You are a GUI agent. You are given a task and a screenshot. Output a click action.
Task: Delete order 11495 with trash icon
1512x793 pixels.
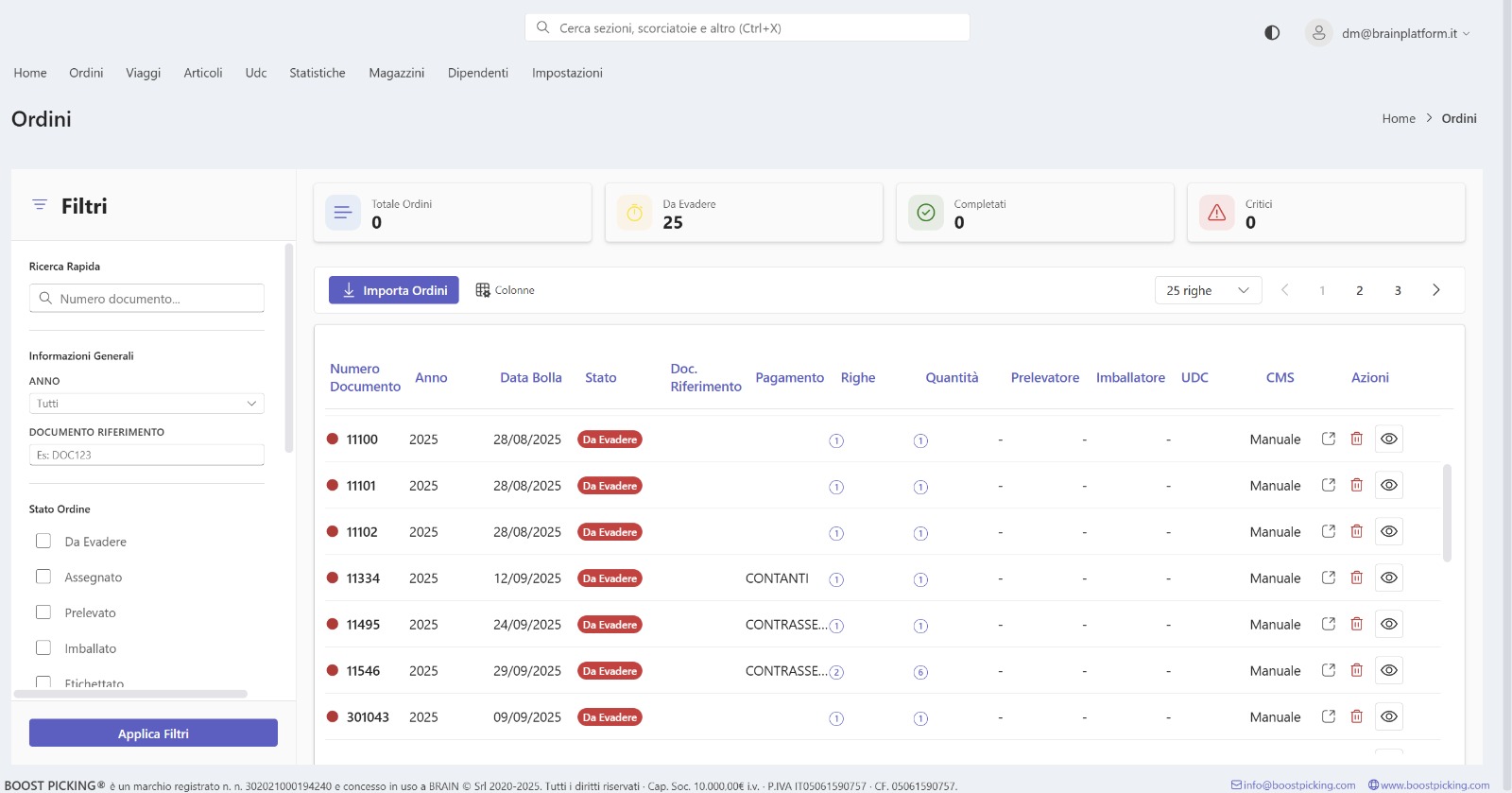1356,624
